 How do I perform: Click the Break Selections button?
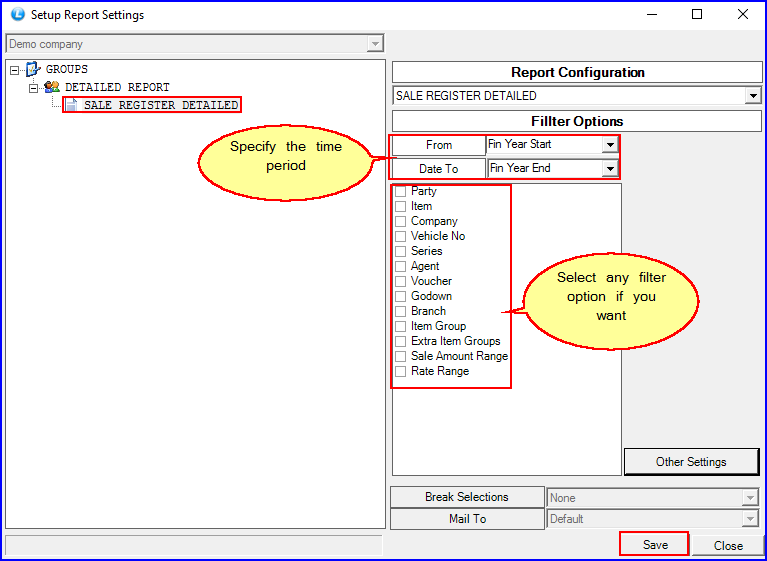click(467, 497)
